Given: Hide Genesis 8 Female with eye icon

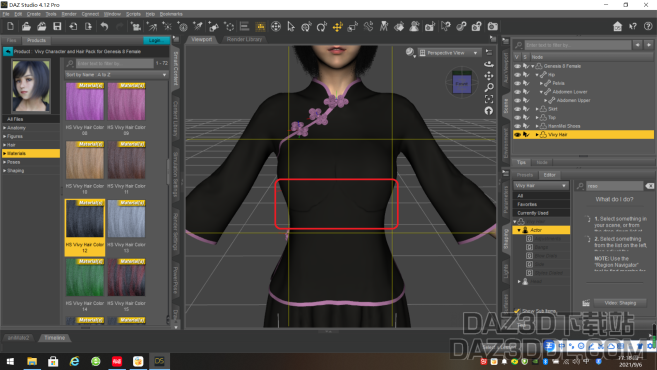Looking at the screenshot, I should [x=517, y=66].
